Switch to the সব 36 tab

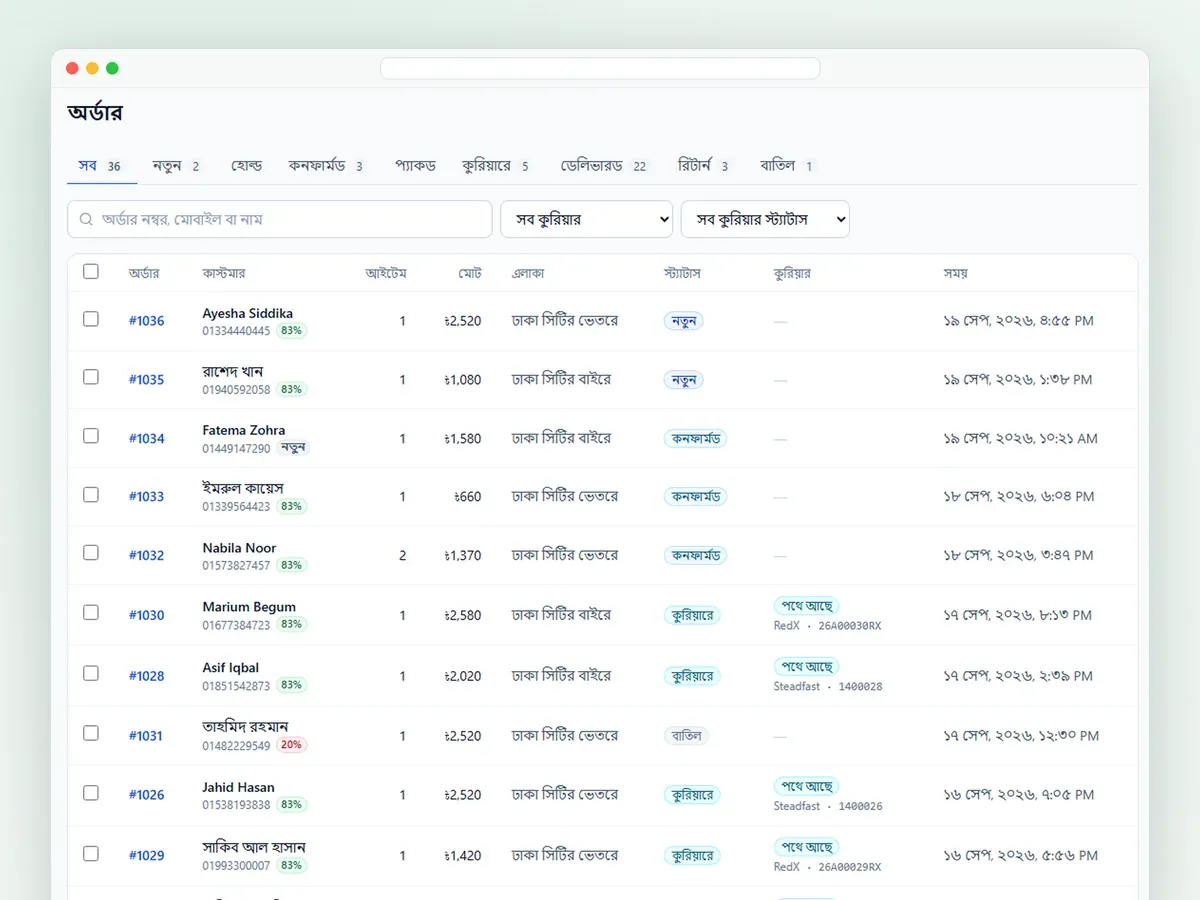tap(101, 166)
